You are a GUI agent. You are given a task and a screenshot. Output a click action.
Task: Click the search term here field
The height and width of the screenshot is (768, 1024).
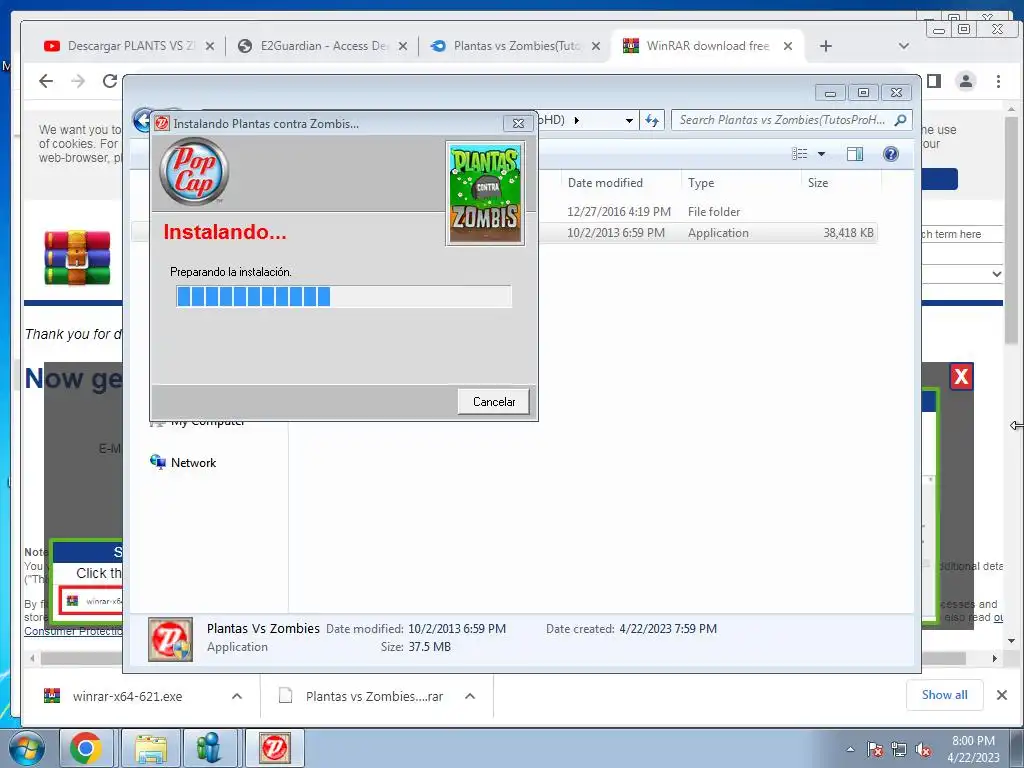(x=961, y=234)
